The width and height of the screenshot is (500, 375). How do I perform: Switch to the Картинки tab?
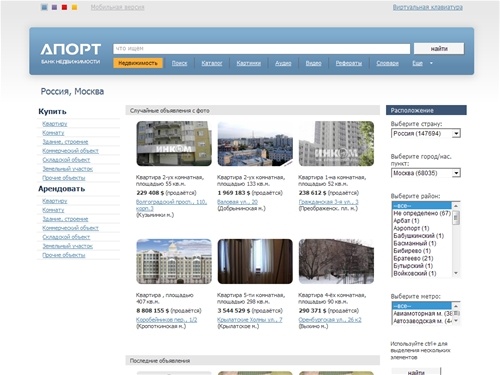pos(249,63)
